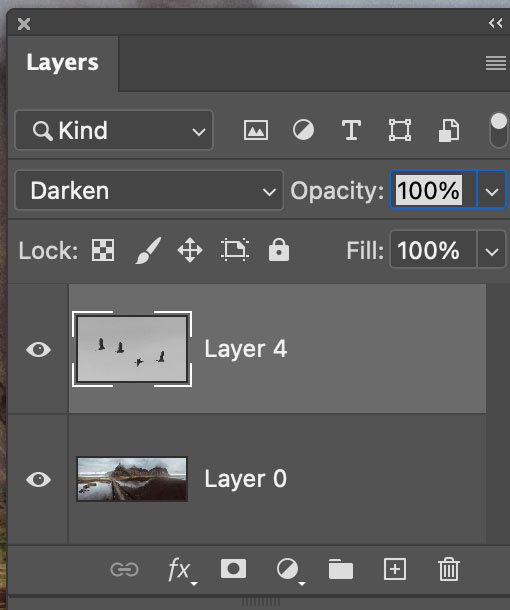Lock transparent pixels checkerboard icon

[103, 250]
